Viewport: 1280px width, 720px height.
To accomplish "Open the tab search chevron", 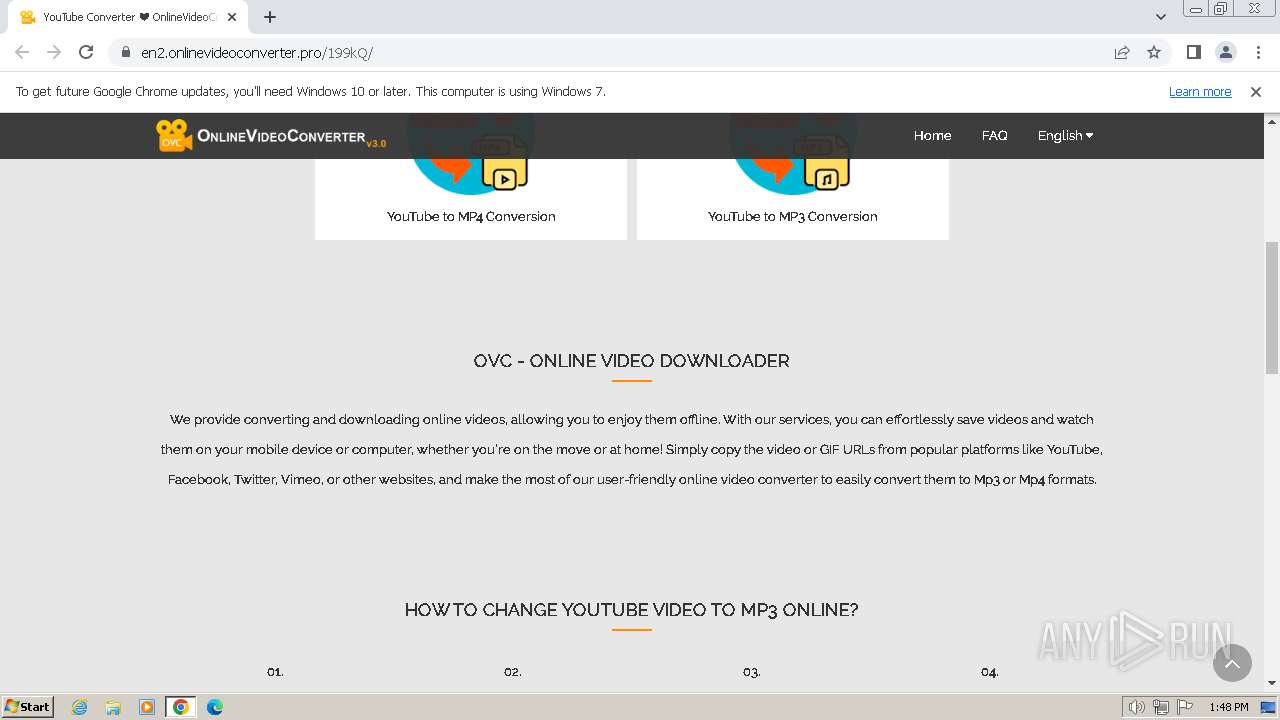I will pos(1160,17).
